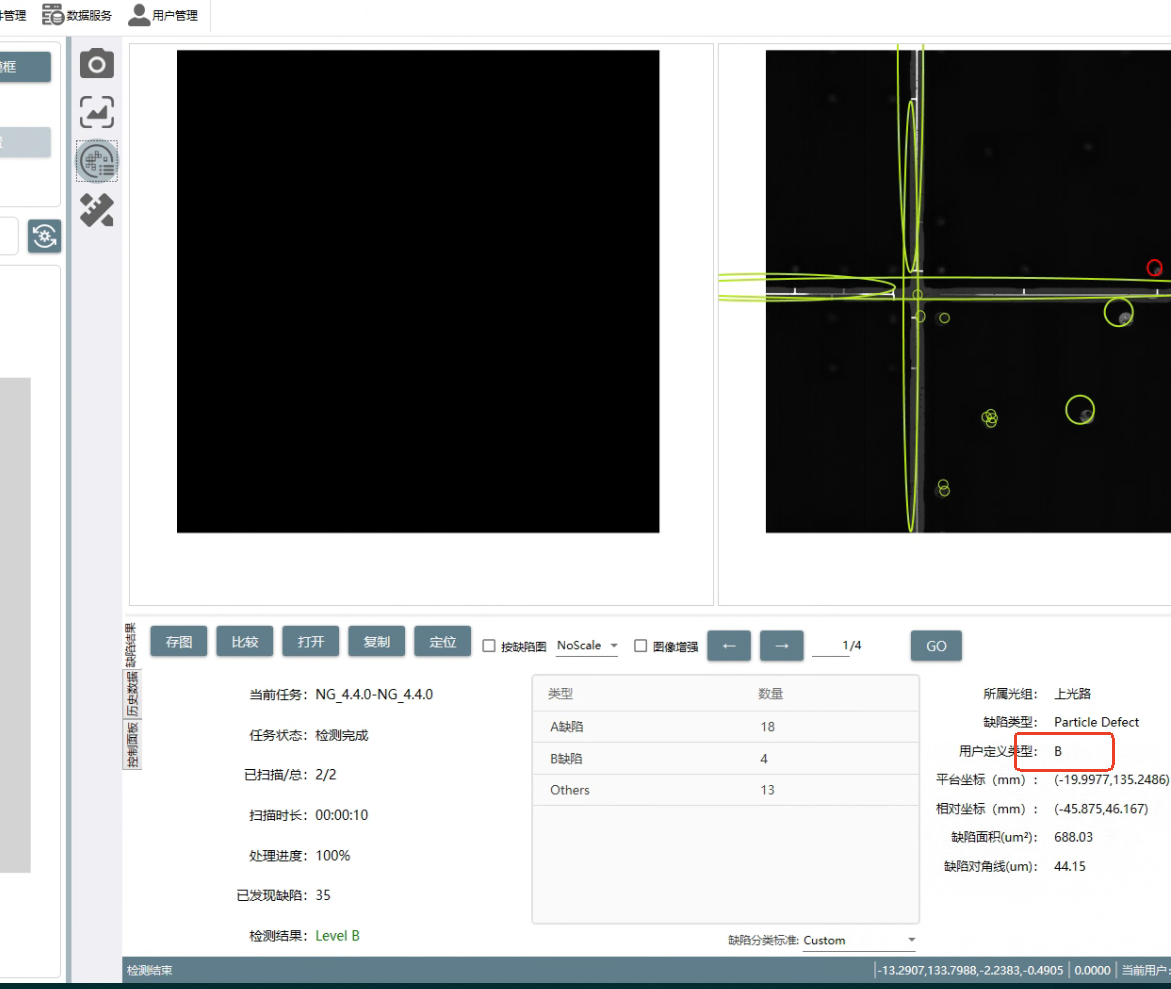Select the image frame capture icon
Viewport: 1171px width, 989px height.
97,112
